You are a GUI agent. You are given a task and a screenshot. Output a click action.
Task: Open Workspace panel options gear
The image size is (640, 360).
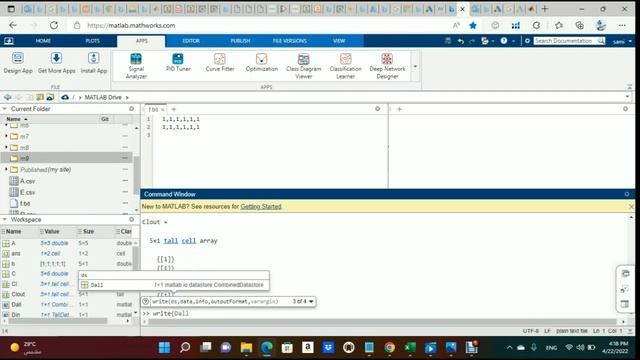131,220
